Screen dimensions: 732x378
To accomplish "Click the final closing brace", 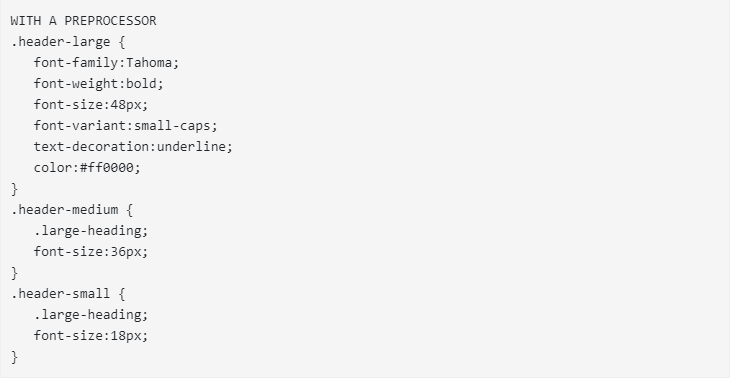I will pyautogui.click(x=14, y=357).
